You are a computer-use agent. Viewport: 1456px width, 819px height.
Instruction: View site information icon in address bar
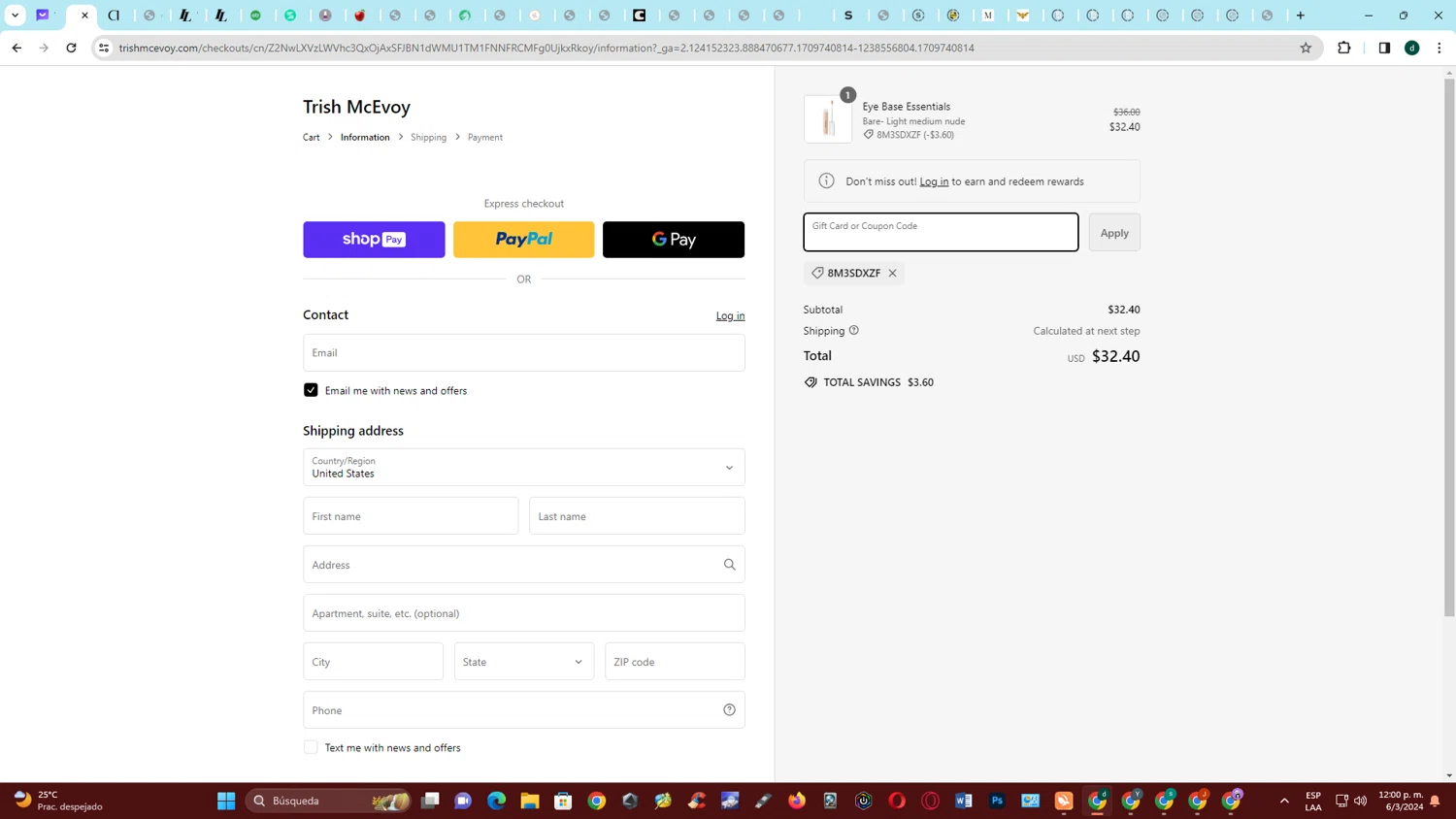click(104, 48)
